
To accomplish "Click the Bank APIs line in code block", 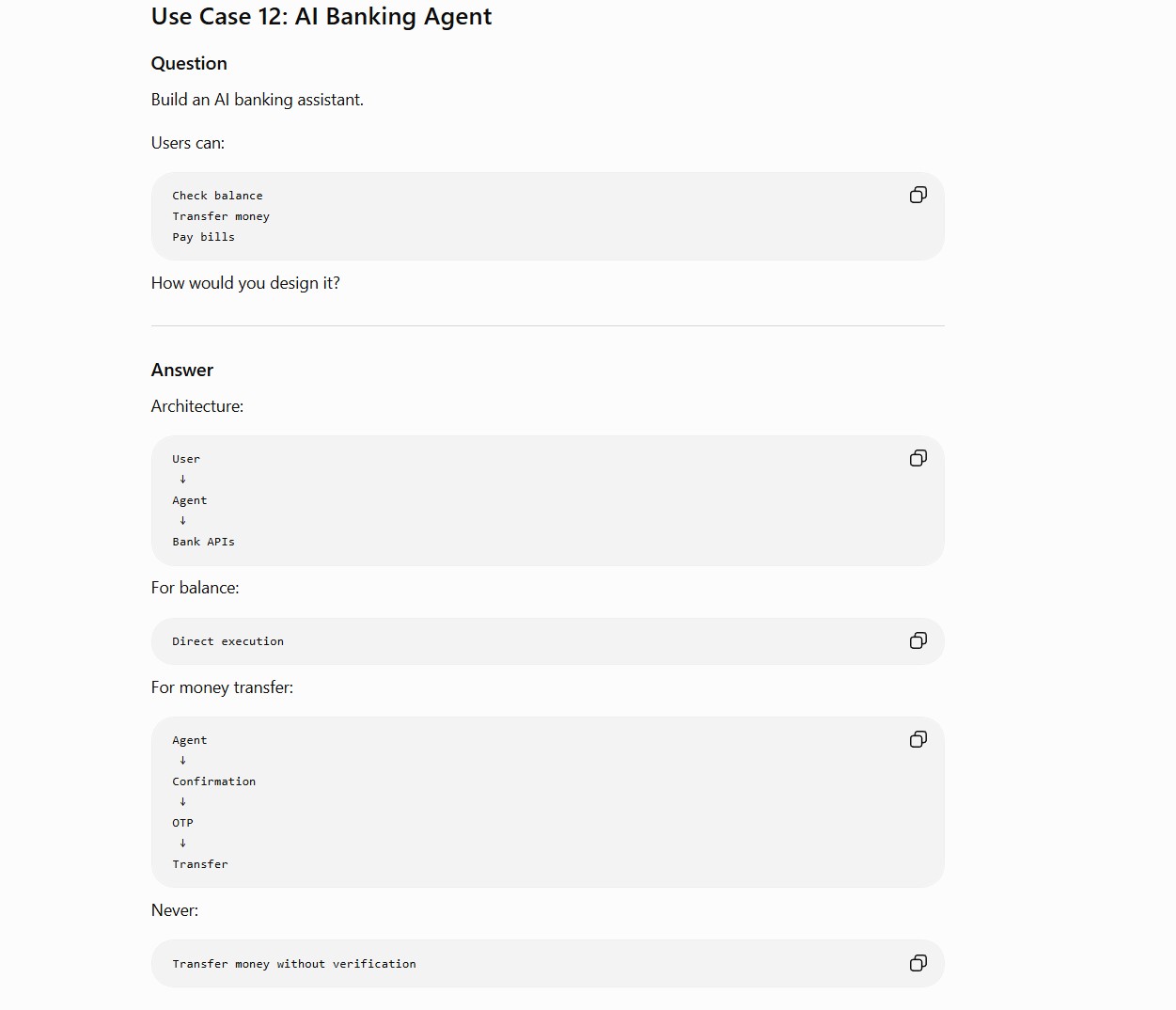I will (204, 542).
